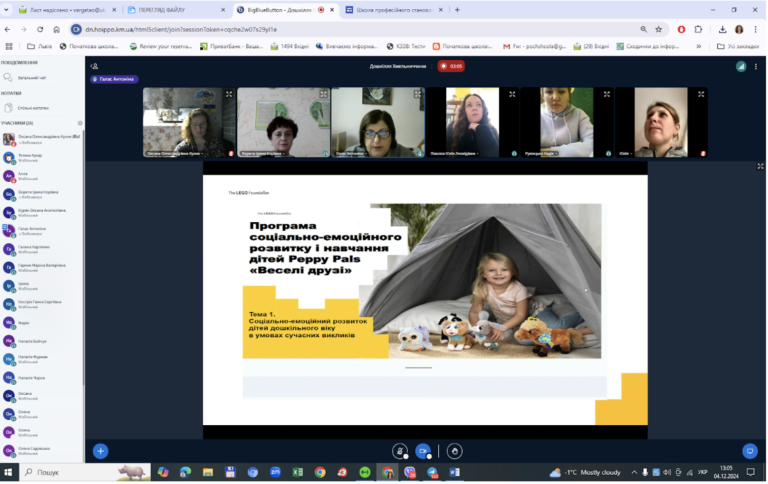Unmute microphone in bottom toolbar

coord(400,451)
